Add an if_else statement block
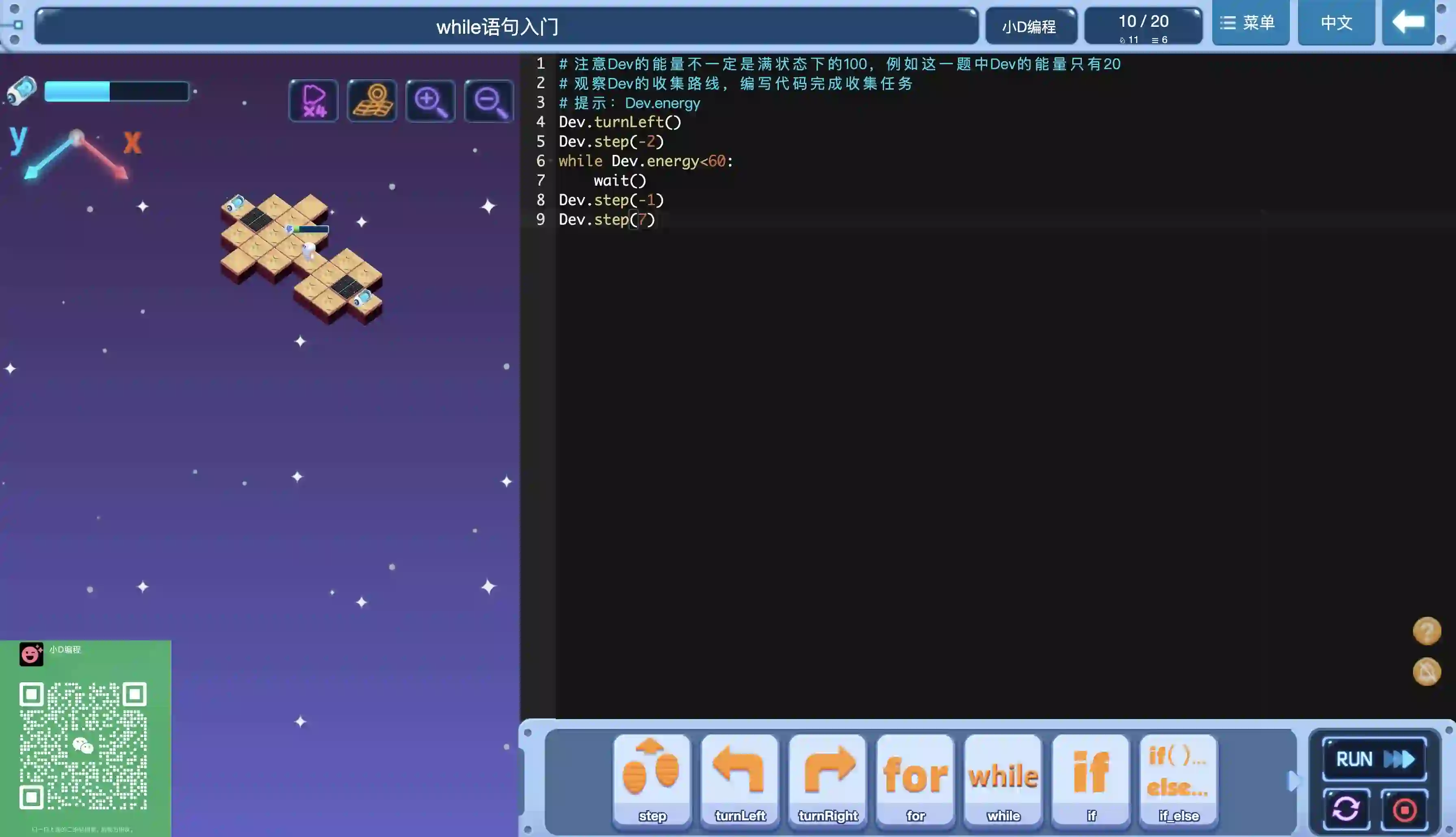This screenshot has height=837, width=1456. coord(1179,779)
